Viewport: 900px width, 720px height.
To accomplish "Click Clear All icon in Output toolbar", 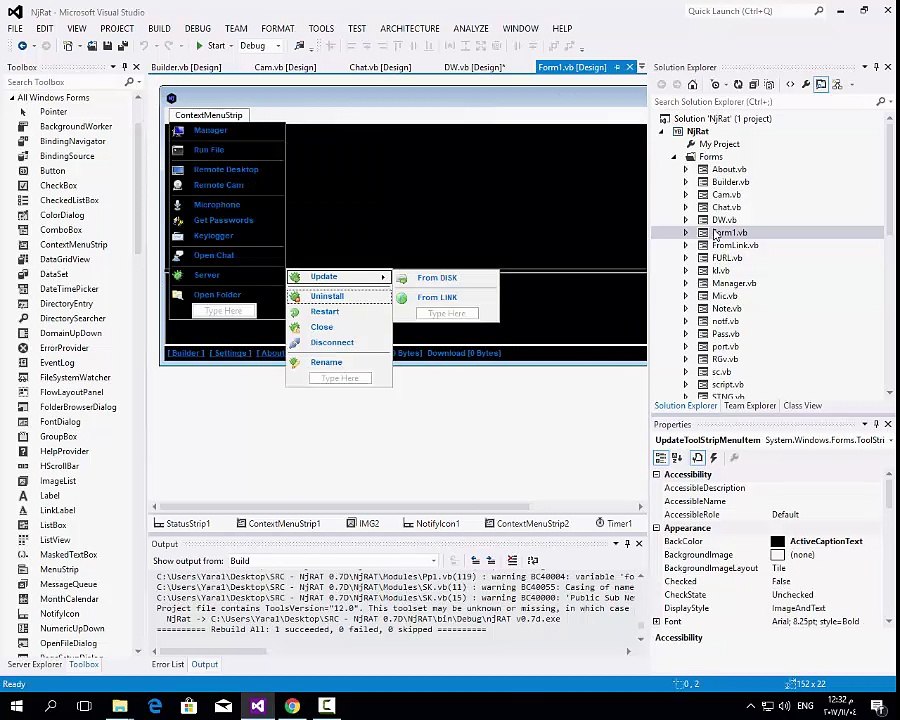I will pyautogui.click(x=512, y=560).
